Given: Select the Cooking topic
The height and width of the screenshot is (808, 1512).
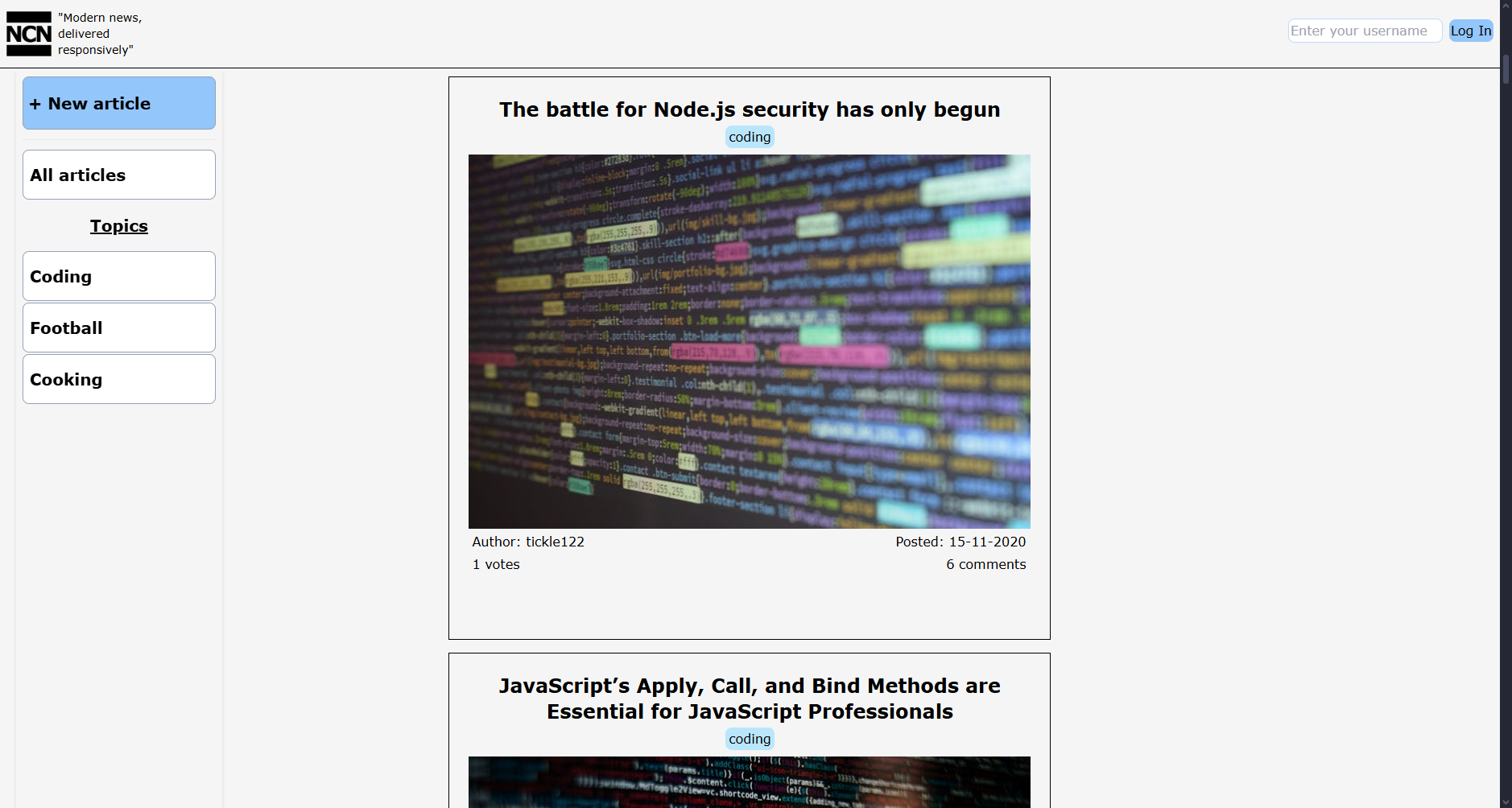Looking at the screenshot, I should tap(119, 379).
